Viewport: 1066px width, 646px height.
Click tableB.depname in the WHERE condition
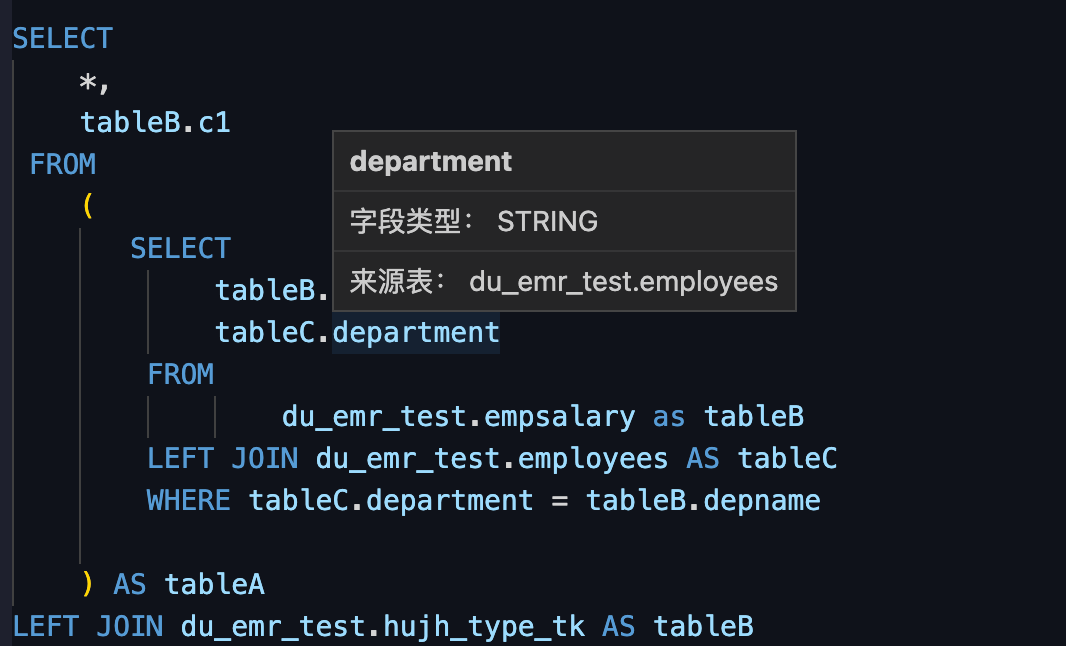pos(703,500)
